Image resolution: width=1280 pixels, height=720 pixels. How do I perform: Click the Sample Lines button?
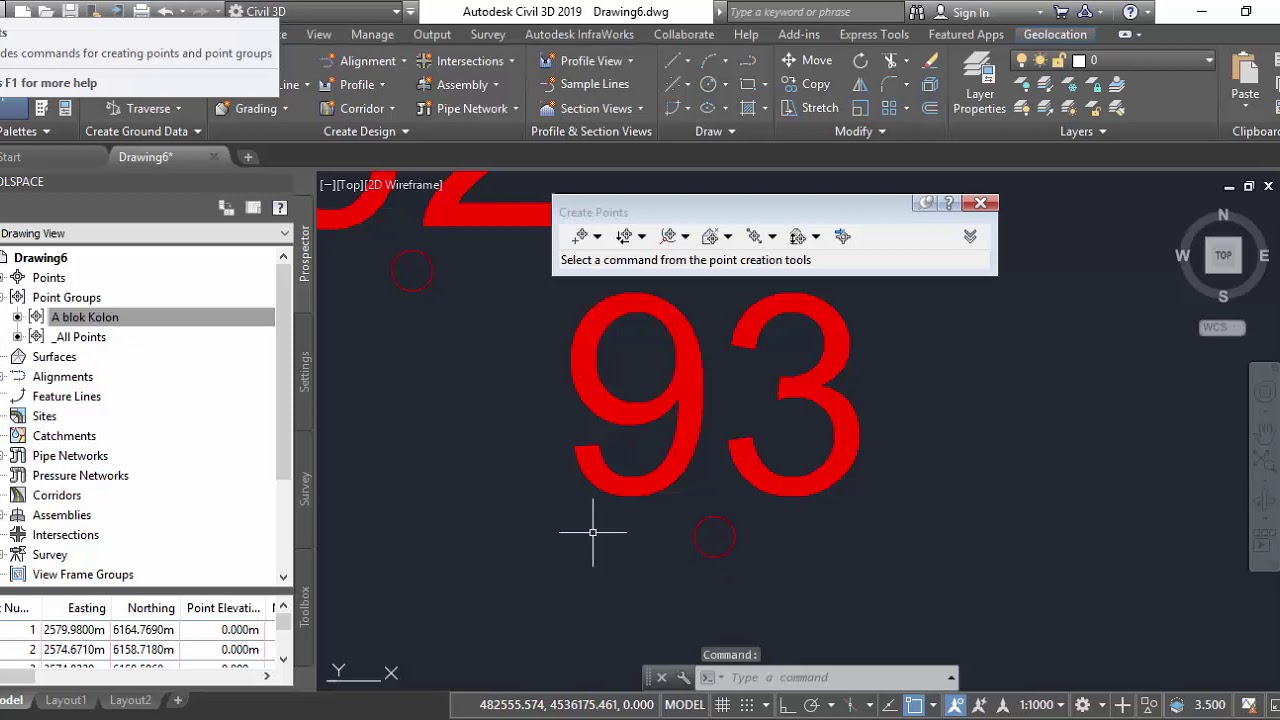click(x=584, y=84)
